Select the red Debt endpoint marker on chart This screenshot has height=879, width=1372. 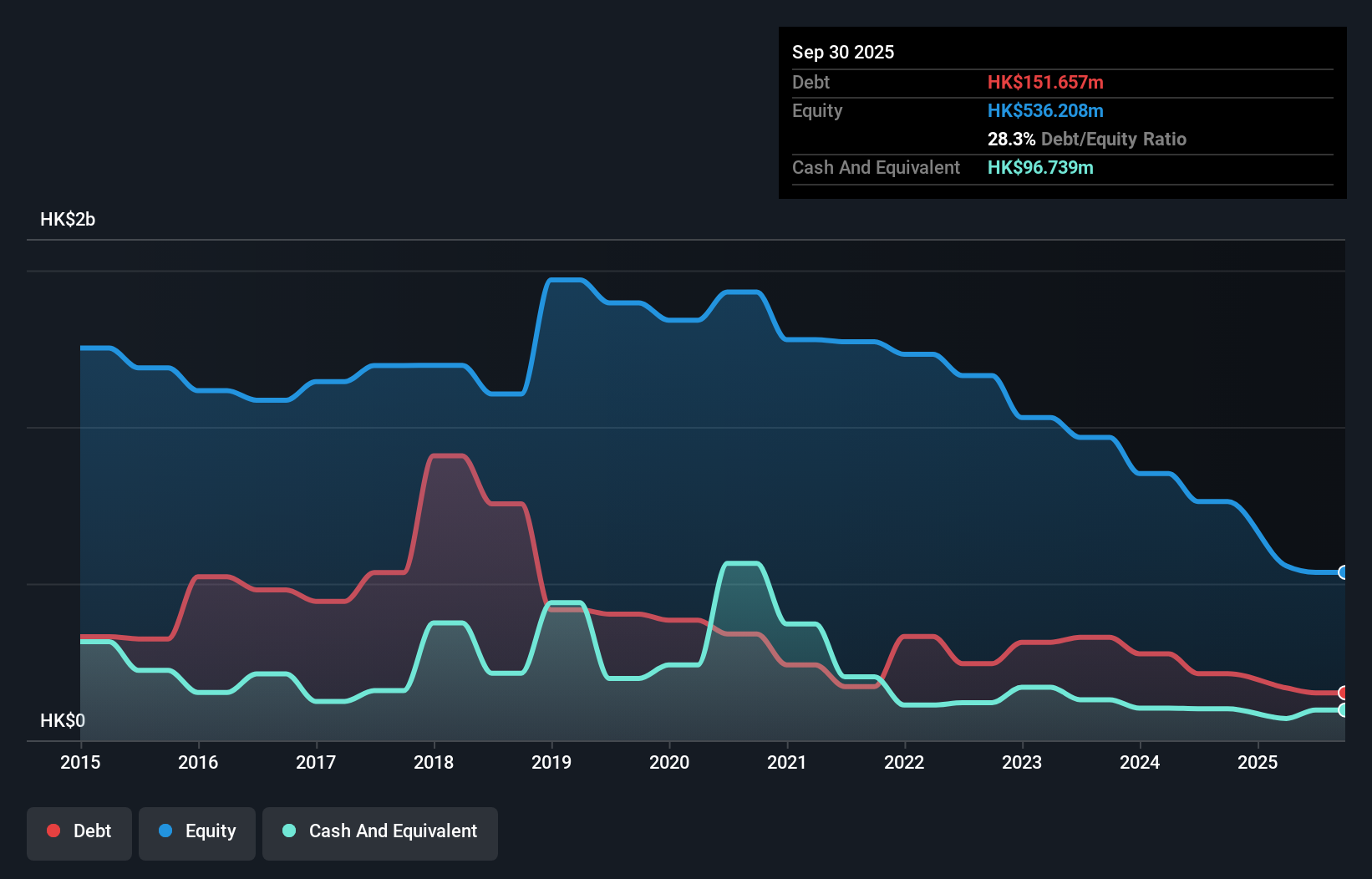[x=1344, y=693]
